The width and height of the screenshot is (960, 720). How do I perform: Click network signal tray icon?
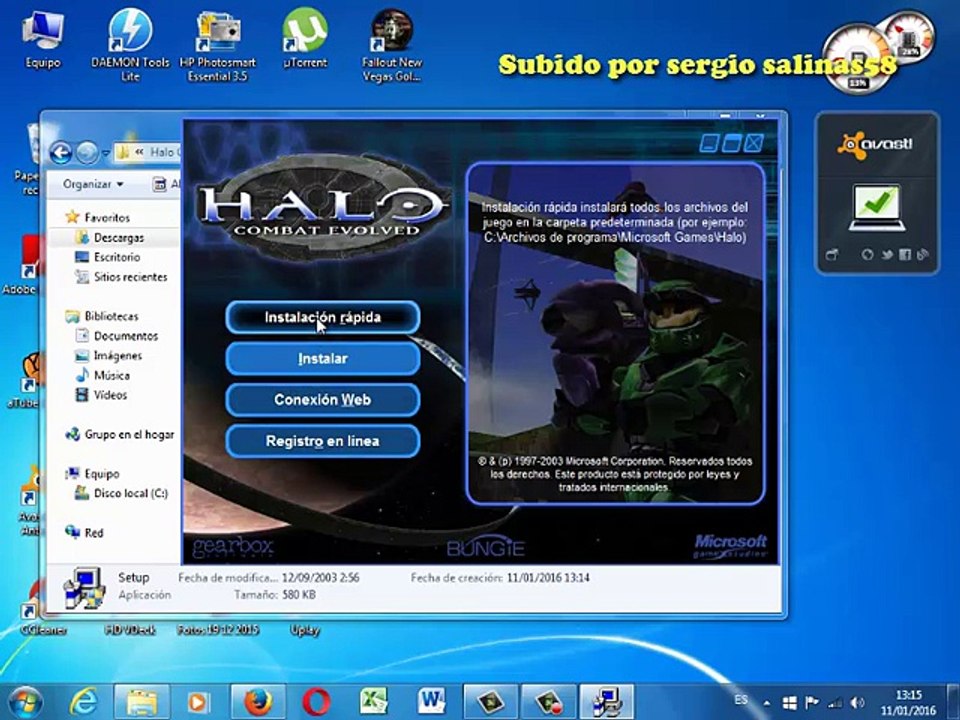834,703
